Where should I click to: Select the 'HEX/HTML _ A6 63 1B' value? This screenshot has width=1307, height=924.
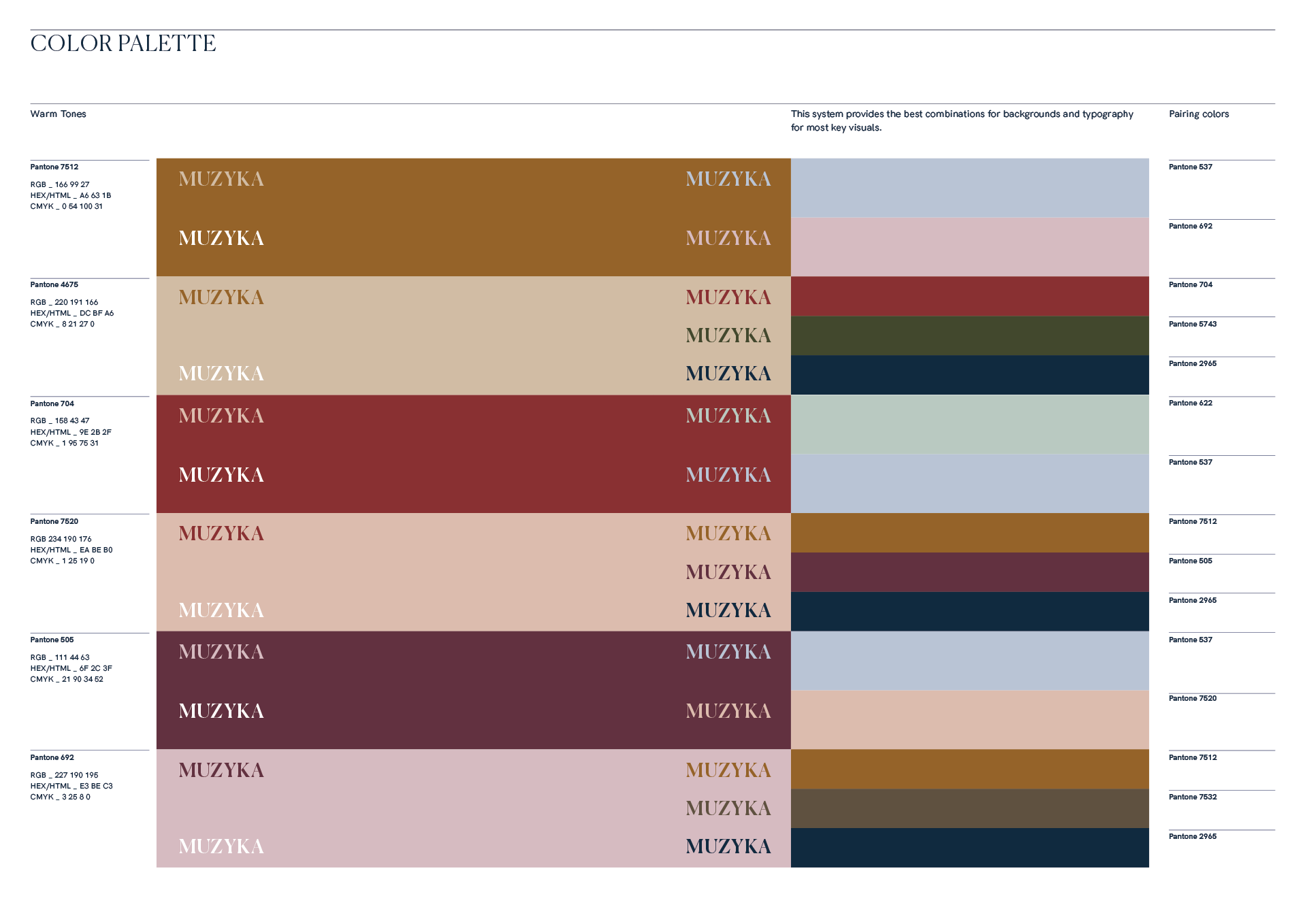tap(71, 195)
